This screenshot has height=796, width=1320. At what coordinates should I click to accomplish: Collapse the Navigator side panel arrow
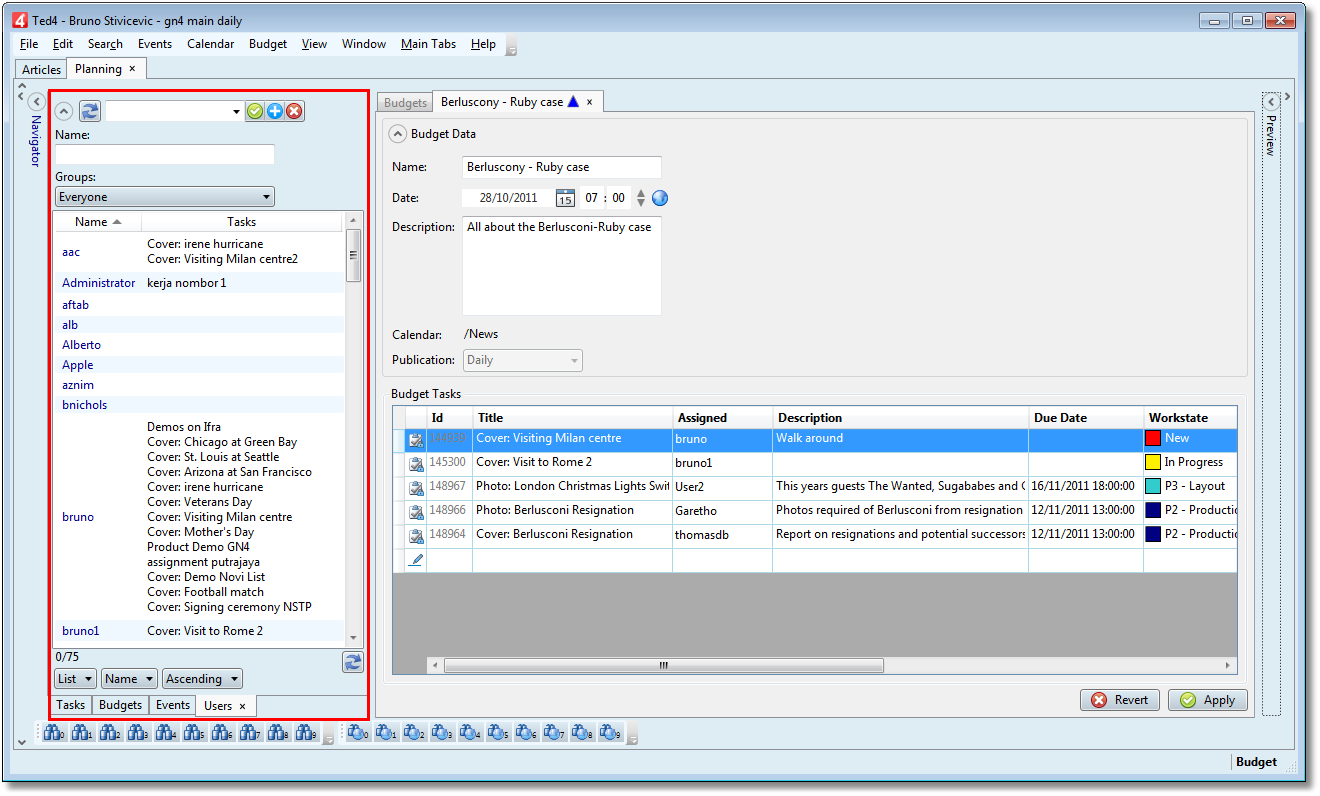coord(36,101)
